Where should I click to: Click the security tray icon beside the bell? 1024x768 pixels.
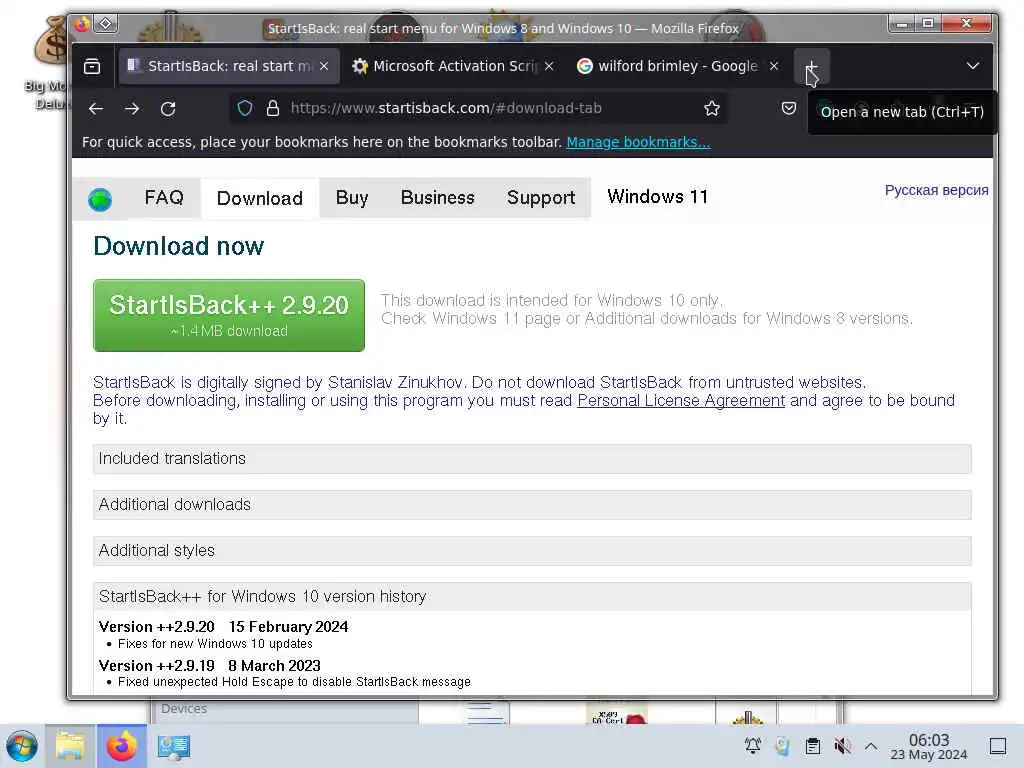[x=782, y=746]
